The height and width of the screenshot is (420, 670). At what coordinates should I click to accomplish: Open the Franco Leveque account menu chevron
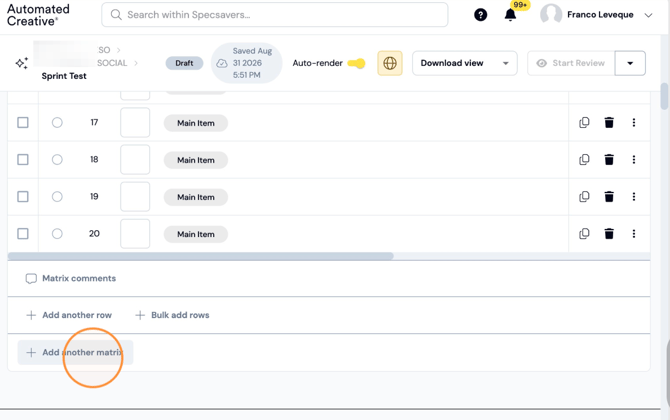[x=648, y=15]
